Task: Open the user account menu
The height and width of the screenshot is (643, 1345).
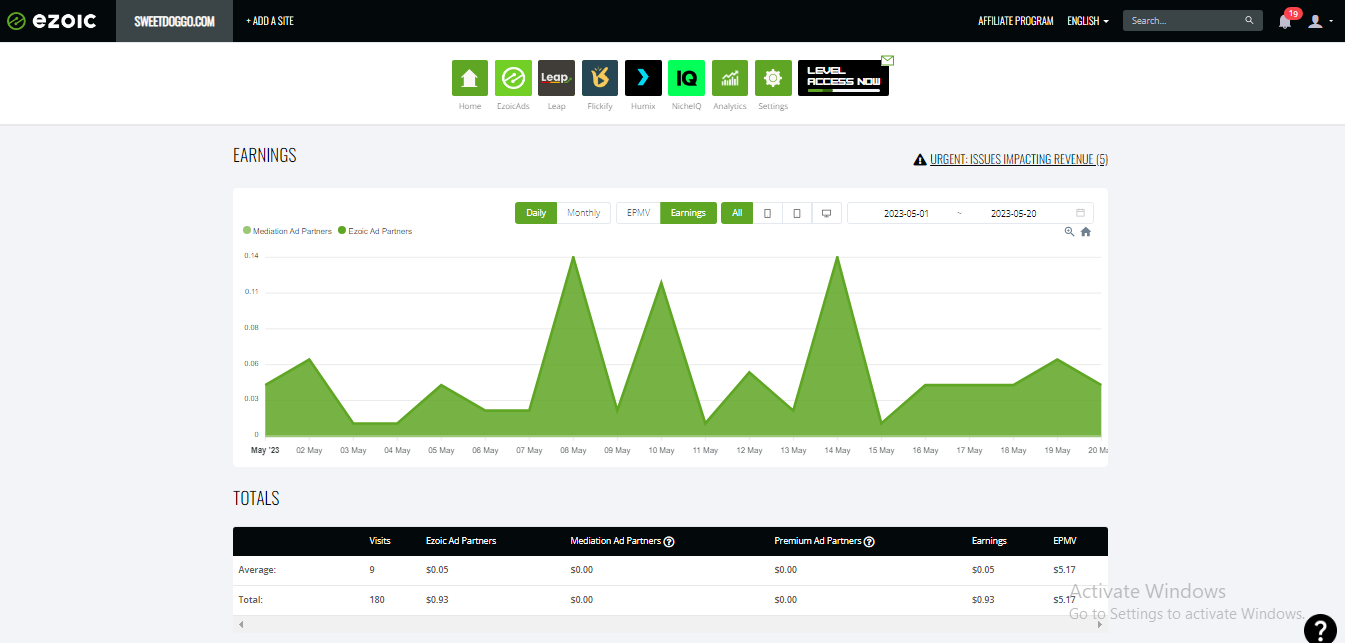Action: (x=1320, y=21)
